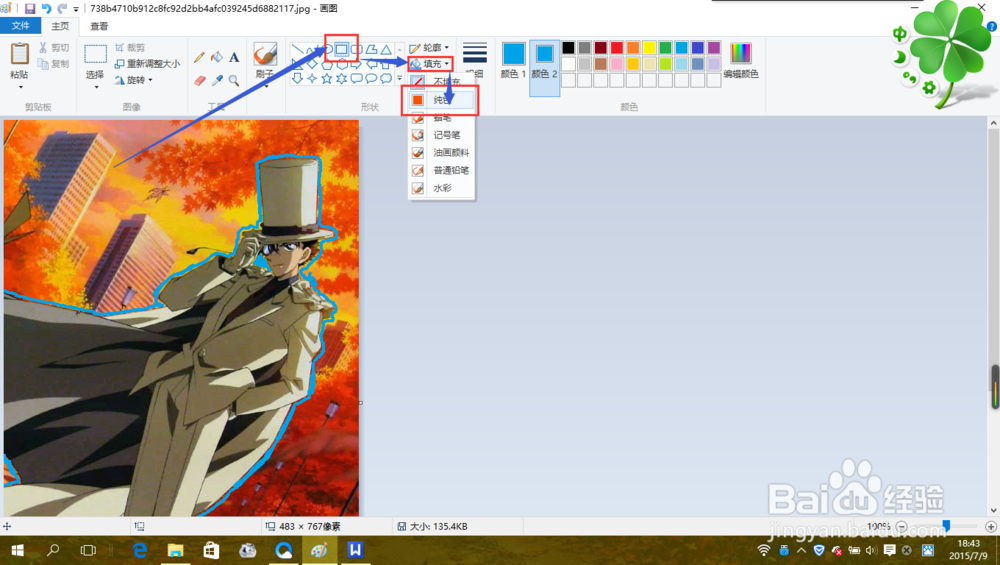The height and width of the screenshot is (565, 1000).
Task: Choose the Hexagon shape
Action: pos(342,64)
